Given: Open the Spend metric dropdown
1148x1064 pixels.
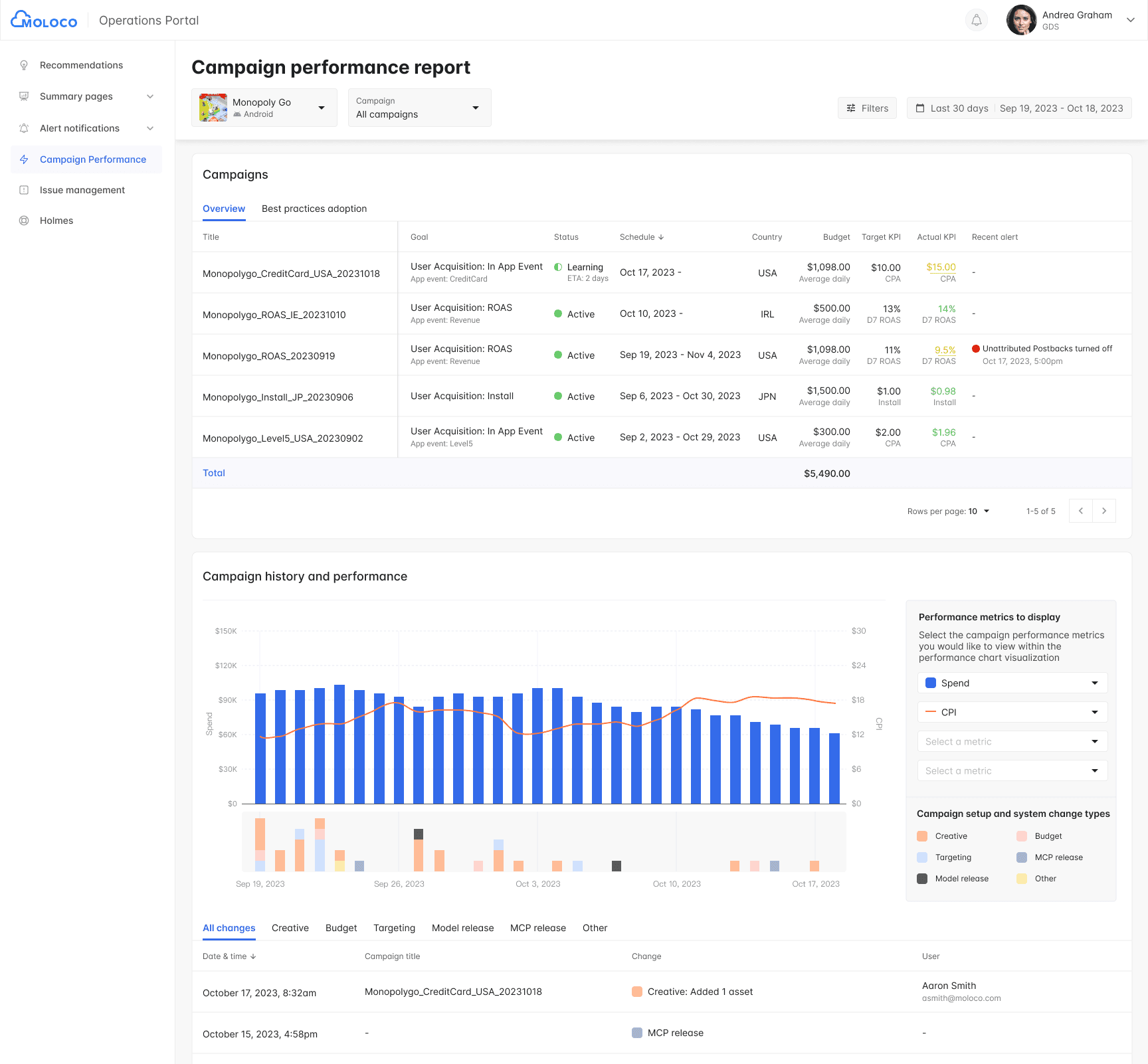Looking at the screenshot, I should 1012,683.
